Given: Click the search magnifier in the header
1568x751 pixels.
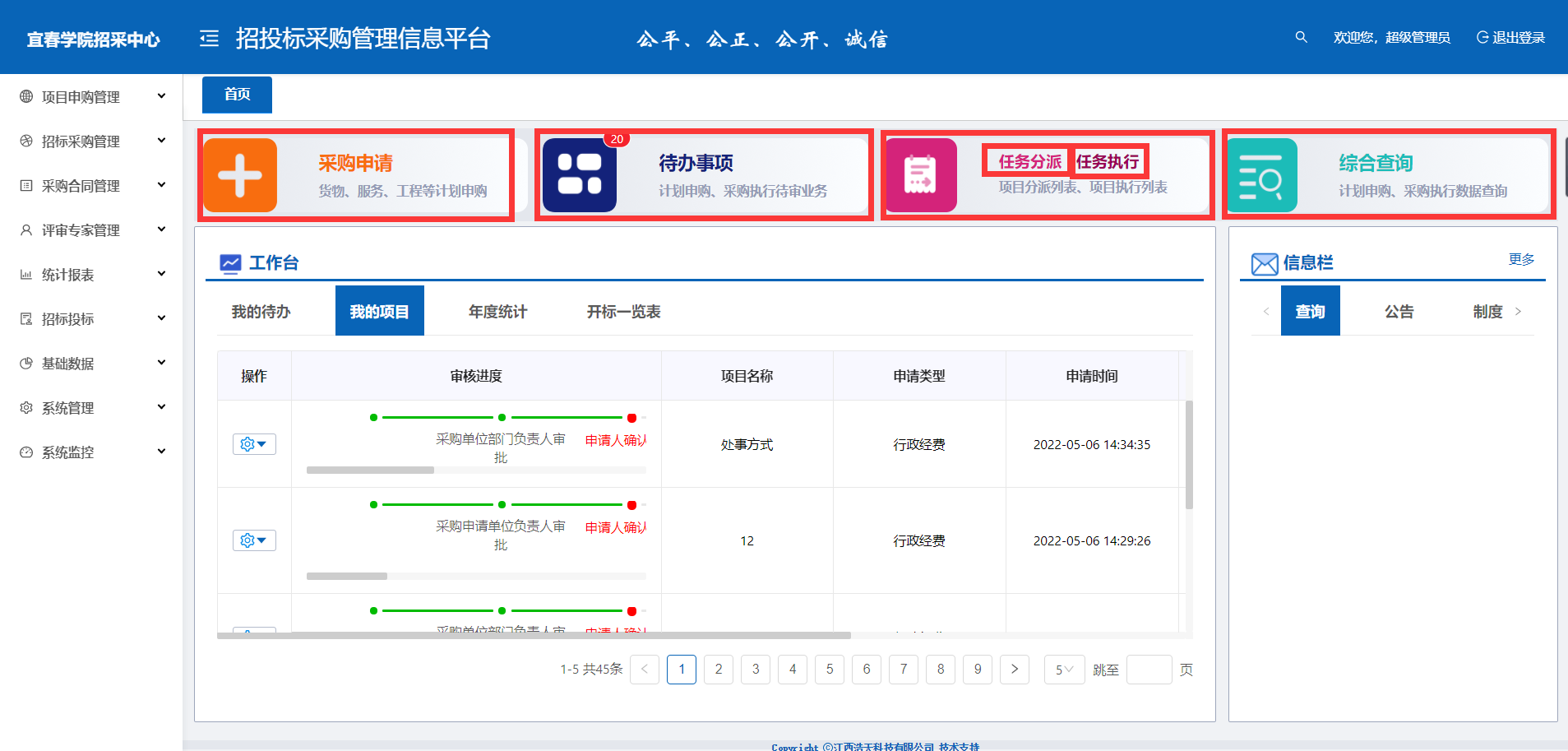Looking at the screenshot, I should point(1301,37).
